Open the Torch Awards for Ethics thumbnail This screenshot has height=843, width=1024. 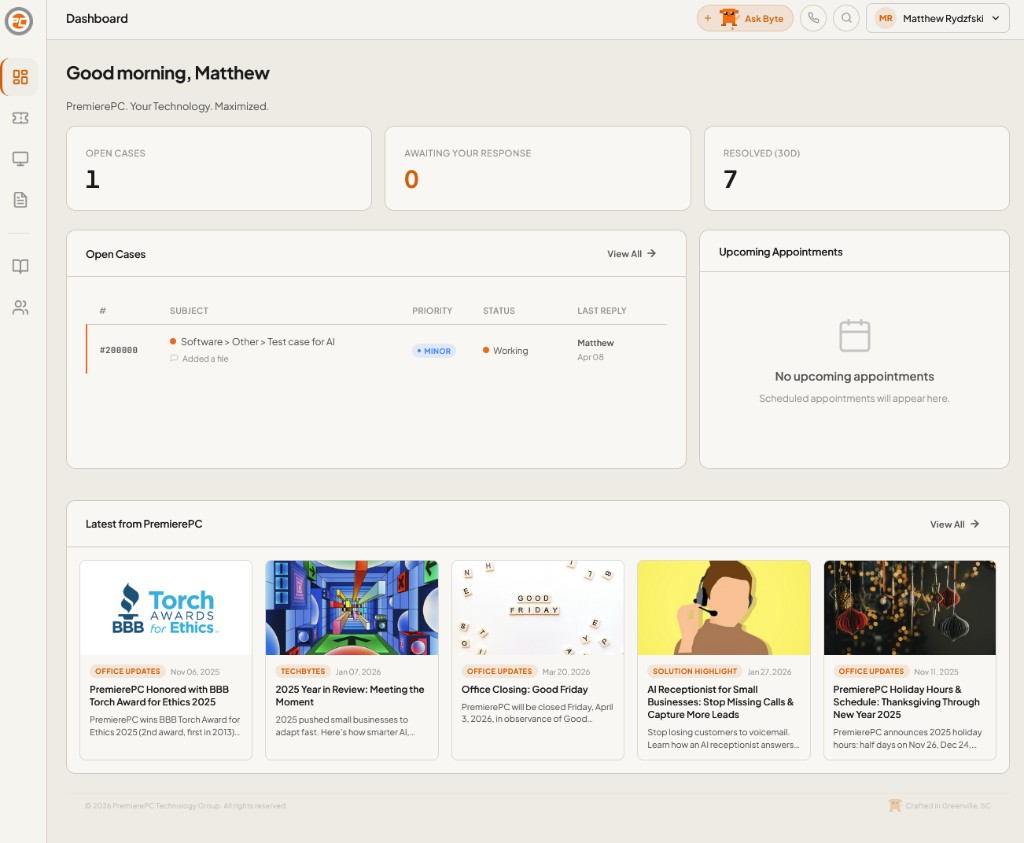point(166,608)
